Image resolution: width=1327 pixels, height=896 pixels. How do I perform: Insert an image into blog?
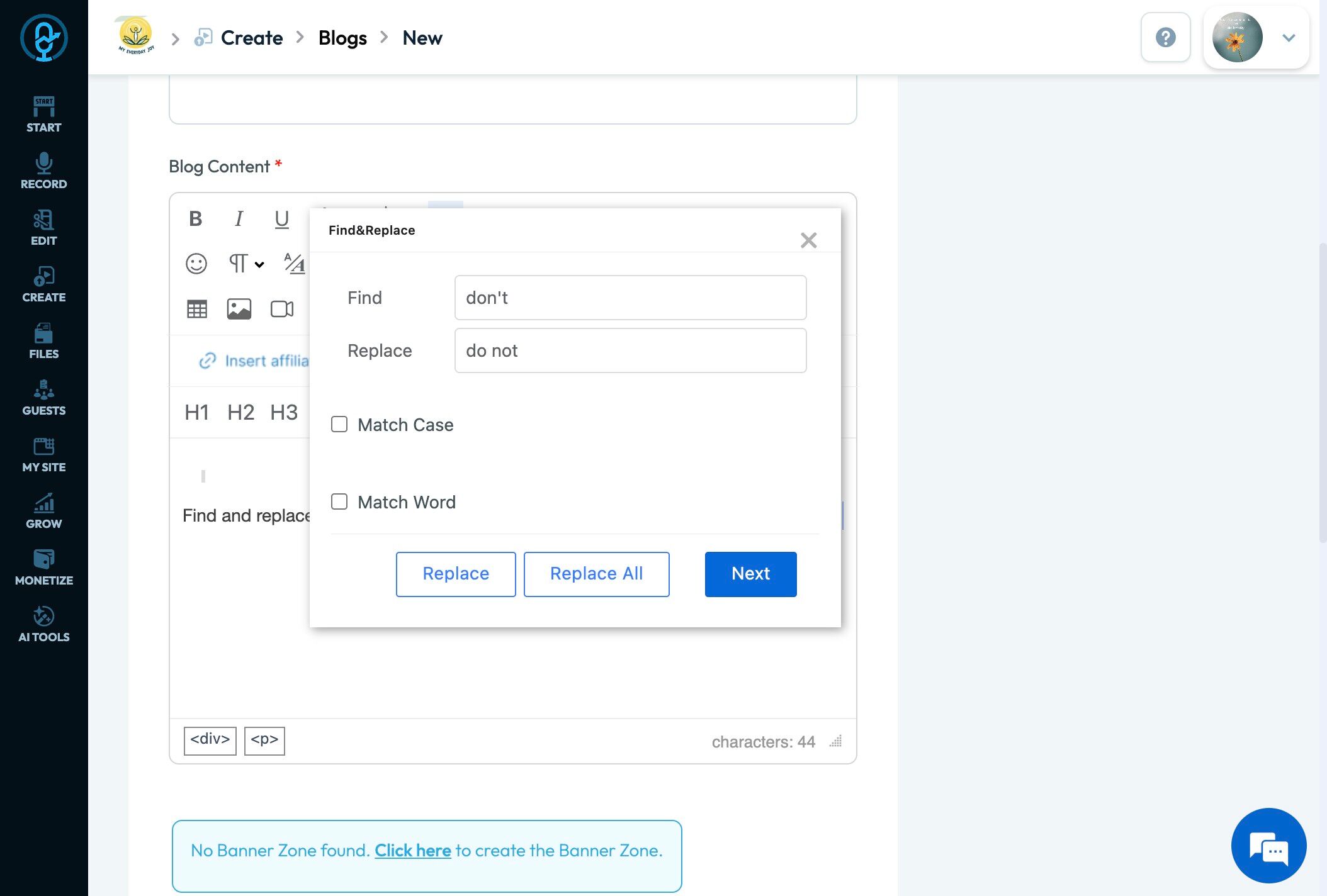coord(239,309)
